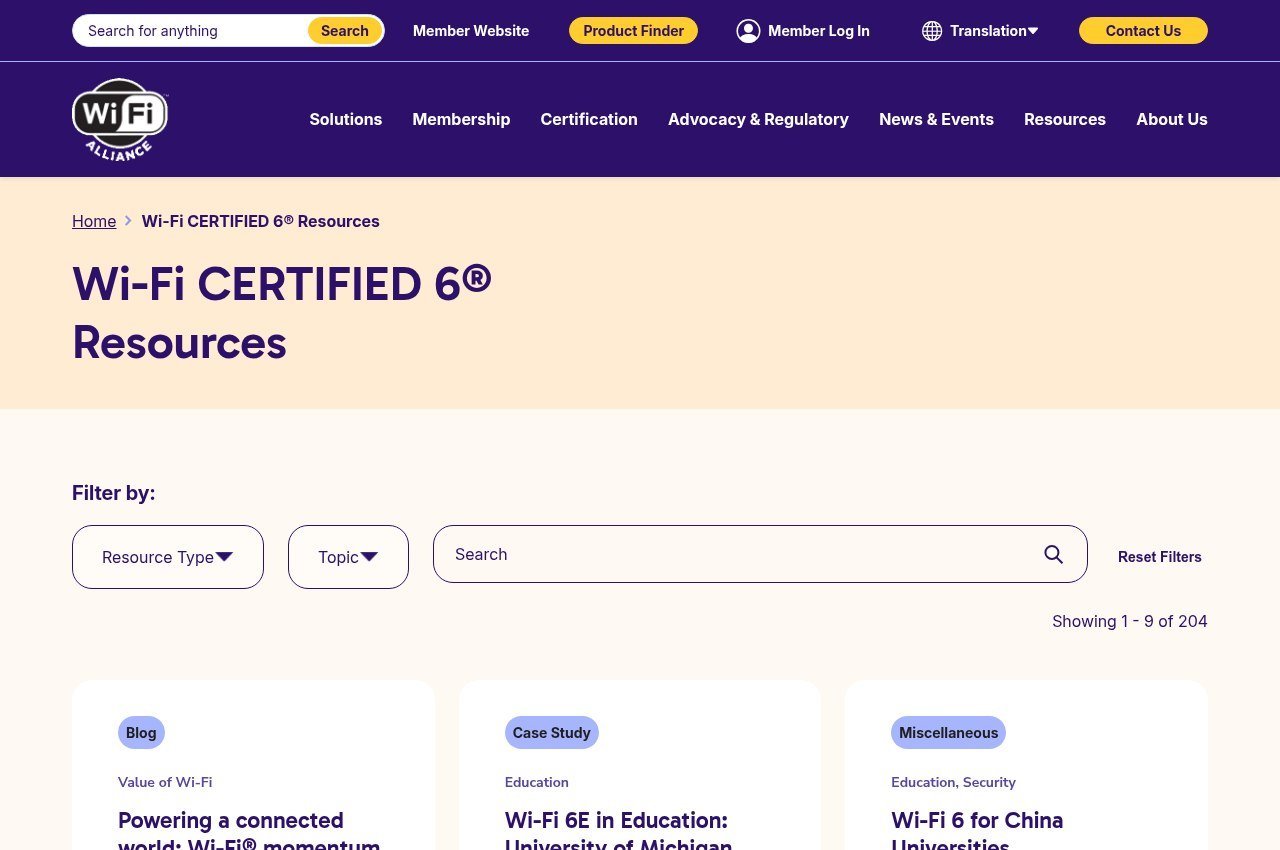The width and height of the screenshot is (1280, 850).
Task: Open 'Powering a connected world' article
Action: coord(249,830)
